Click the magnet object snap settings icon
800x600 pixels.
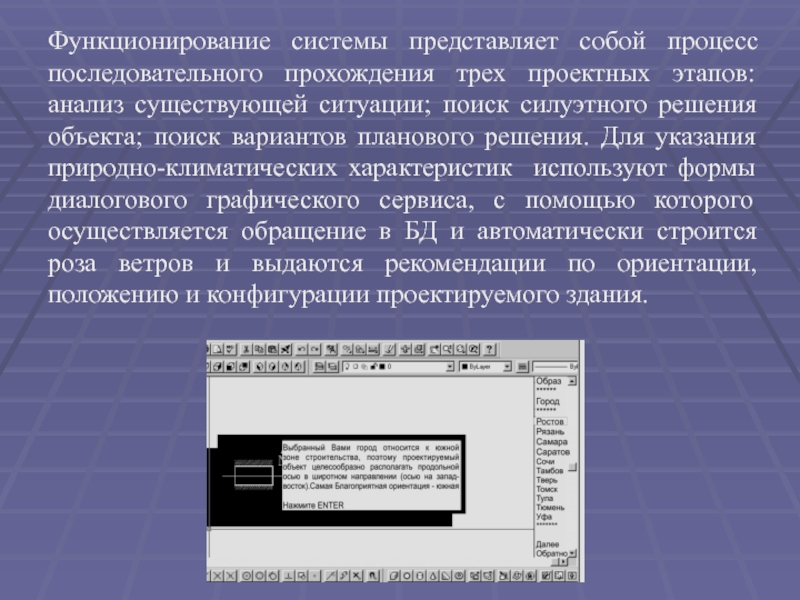372,576
